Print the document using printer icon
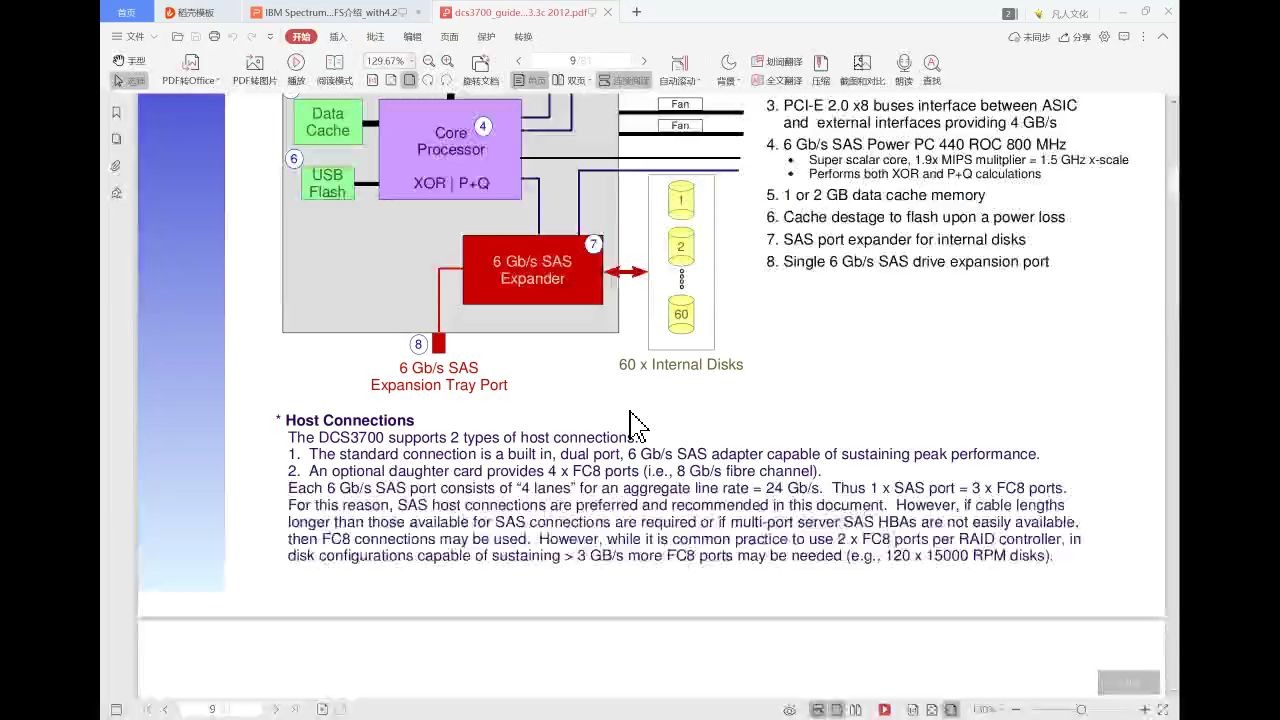This screenshot has width=1280, height=720. click(x=214, y=36)
